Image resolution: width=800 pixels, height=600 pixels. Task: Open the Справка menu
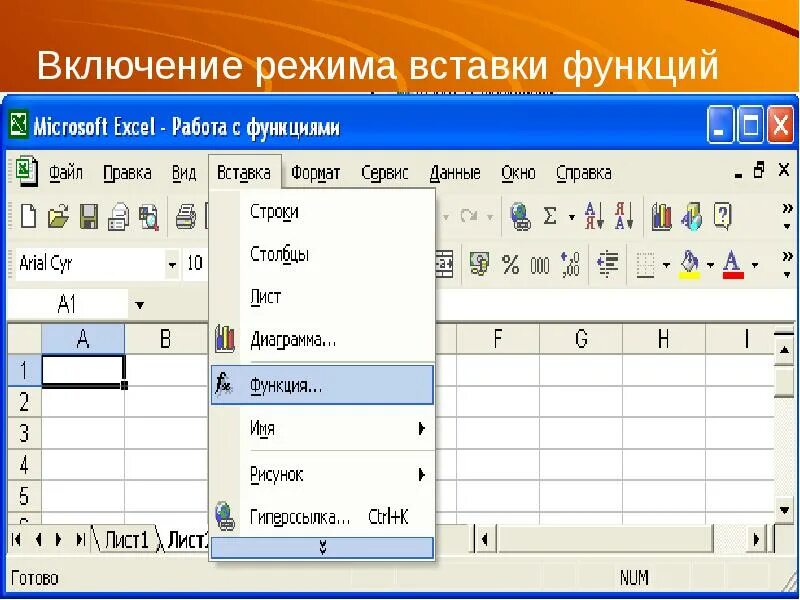coord(584,173)
